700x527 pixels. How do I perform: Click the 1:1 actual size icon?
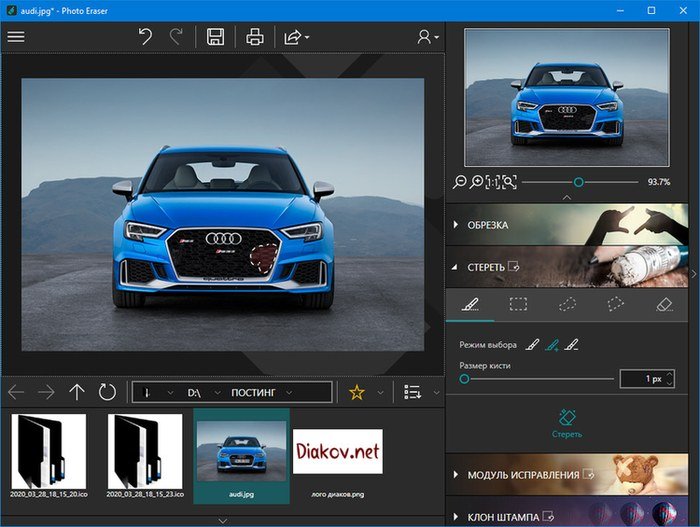(492, 182)
